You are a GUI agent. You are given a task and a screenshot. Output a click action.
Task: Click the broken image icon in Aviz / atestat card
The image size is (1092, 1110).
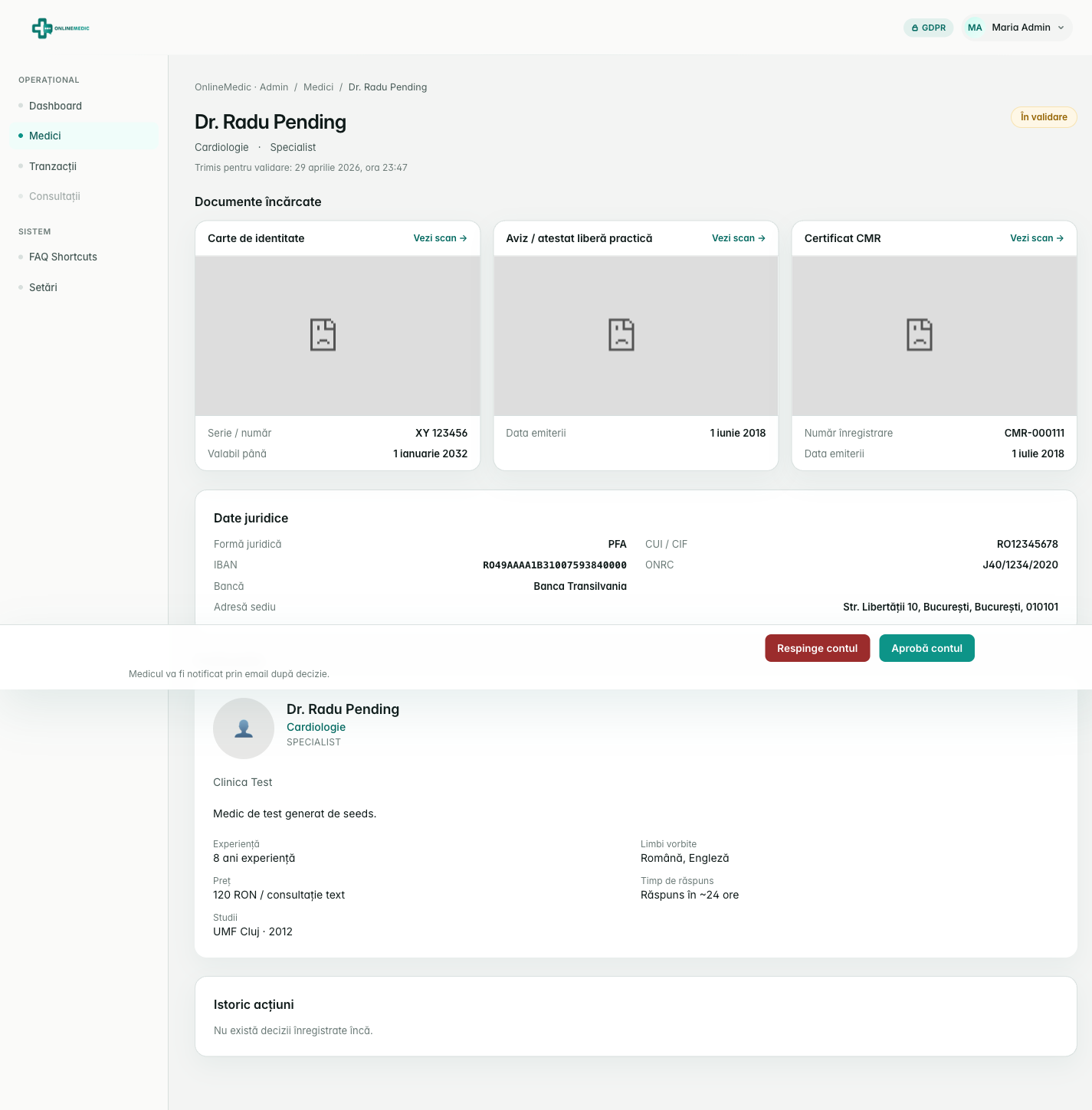coord(621,335)
